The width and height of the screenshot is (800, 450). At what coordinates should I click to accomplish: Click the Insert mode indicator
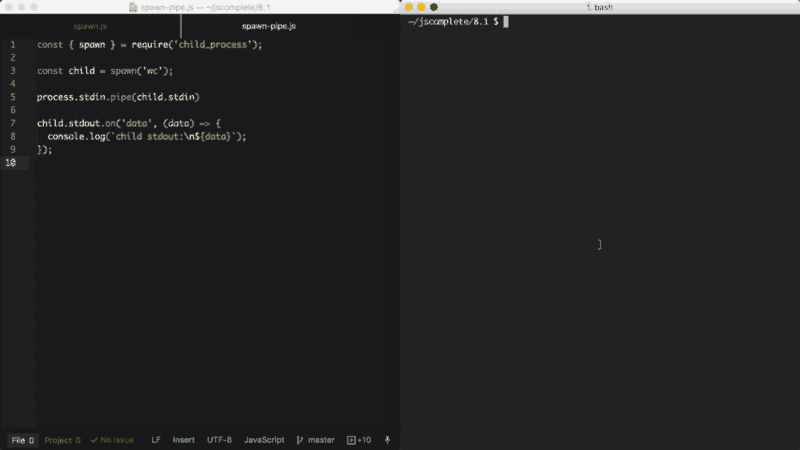click(x=183, y=440)
